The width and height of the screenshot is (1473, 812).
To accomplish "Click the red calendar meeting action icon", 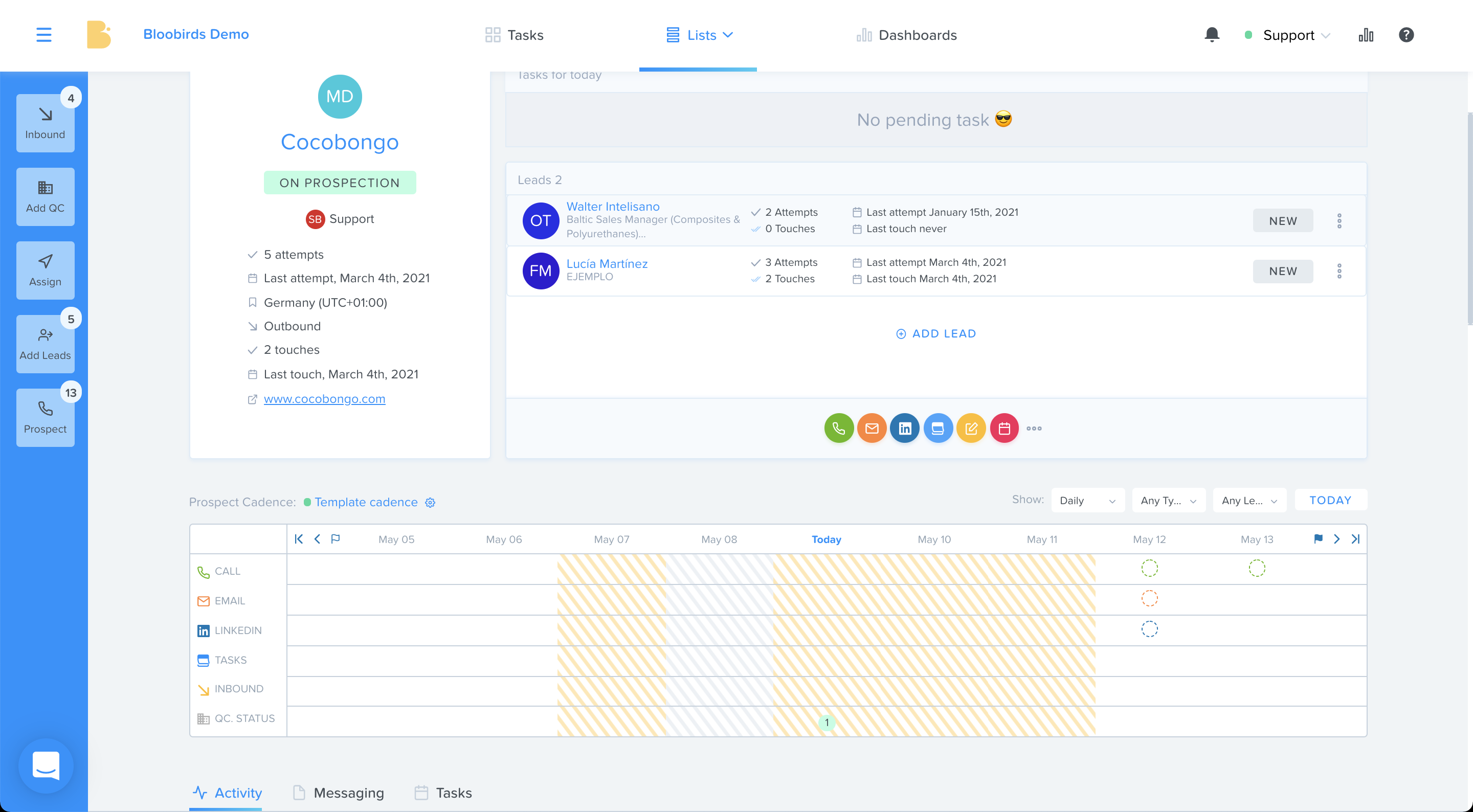I will click(1004, 428).
